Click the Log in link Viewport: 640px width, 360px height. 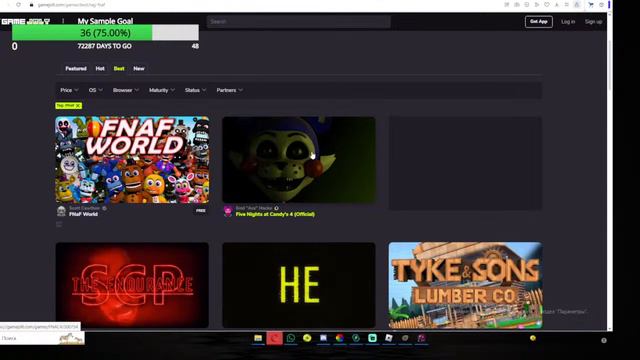click(568, 22)
